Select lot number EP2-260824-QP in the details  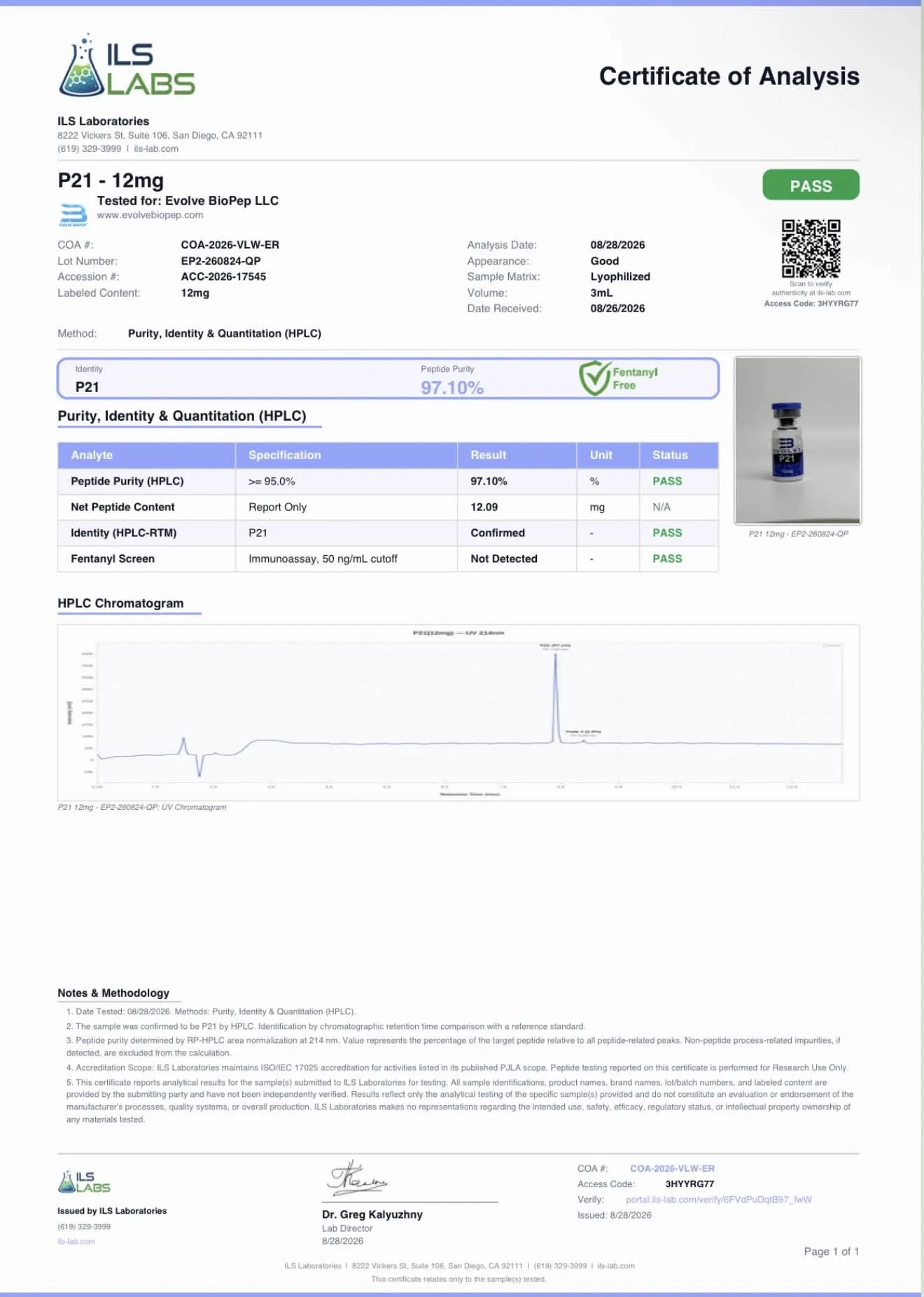pos(220,261)
